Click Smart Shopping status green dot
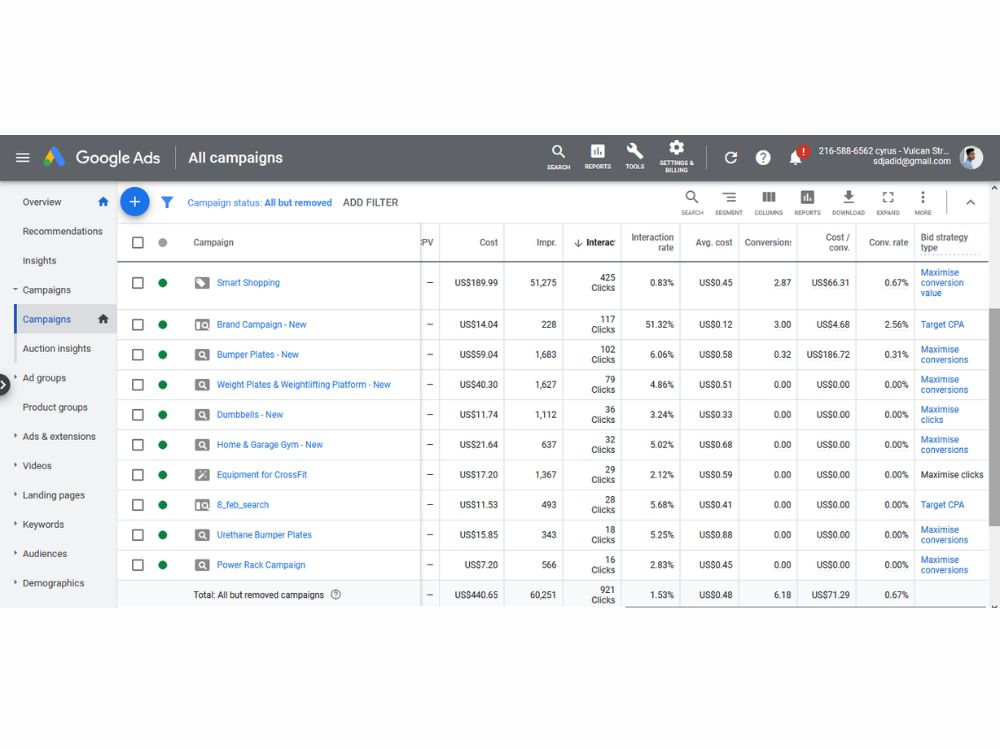The image size is (1000, 750). [x=163, y=283]
